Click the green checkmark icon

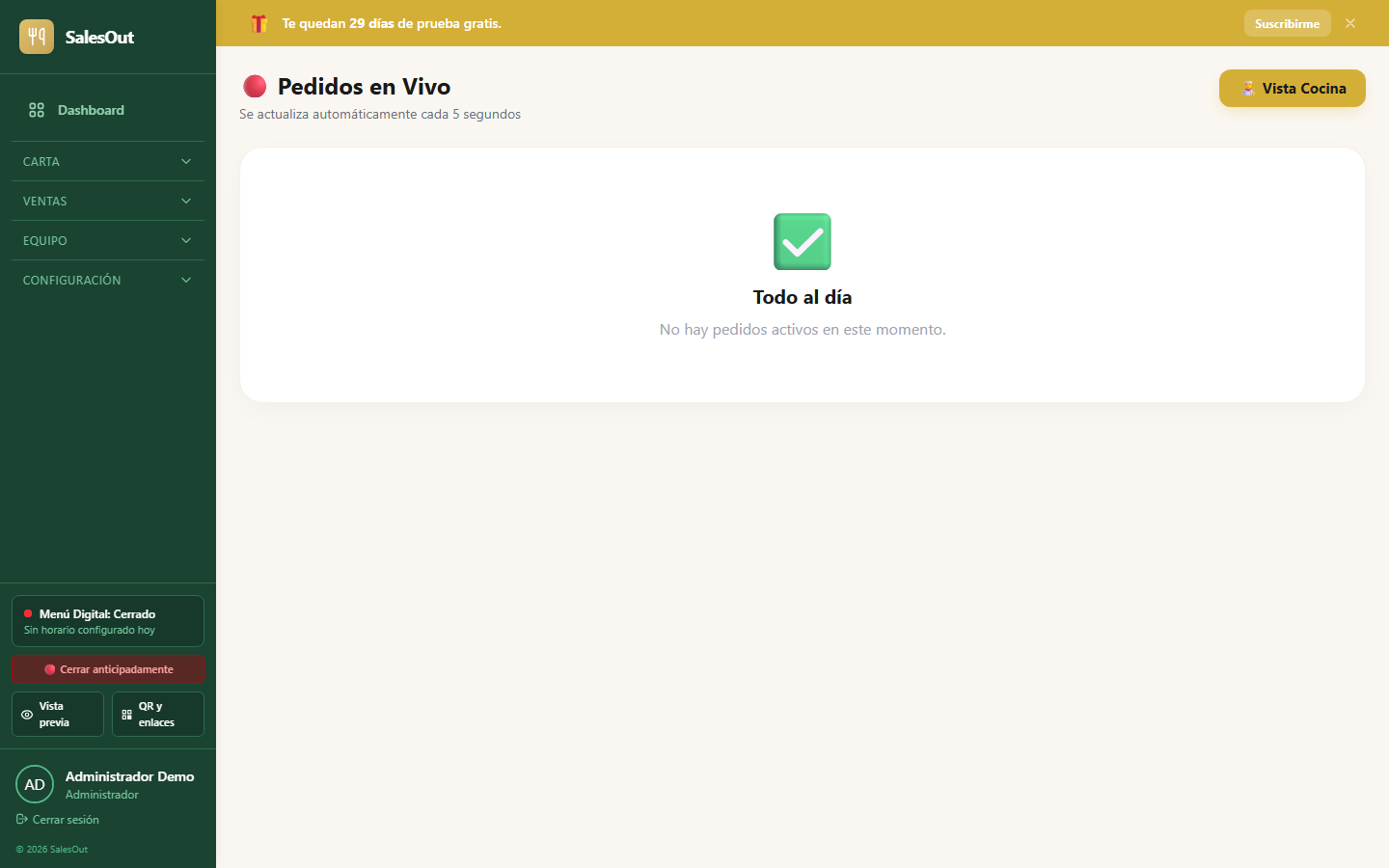(x=803, y=241)
